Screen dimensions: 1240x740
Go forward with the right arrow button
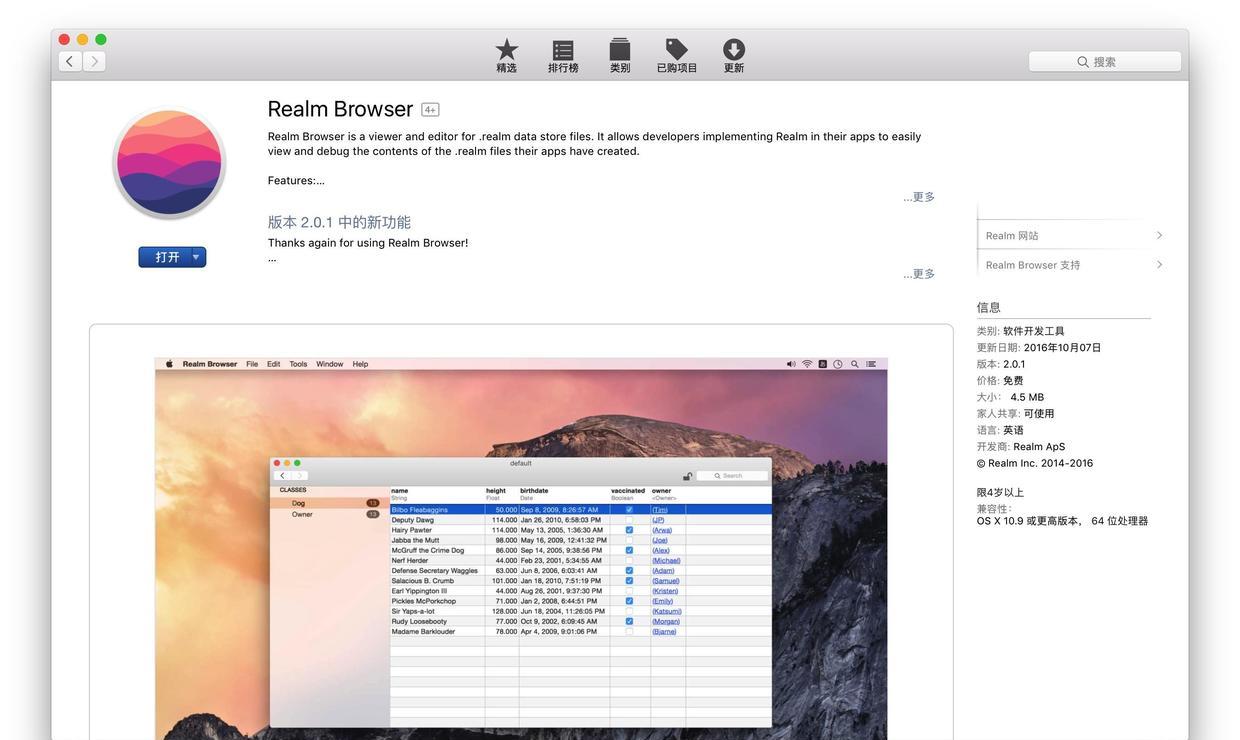(94, 61)
